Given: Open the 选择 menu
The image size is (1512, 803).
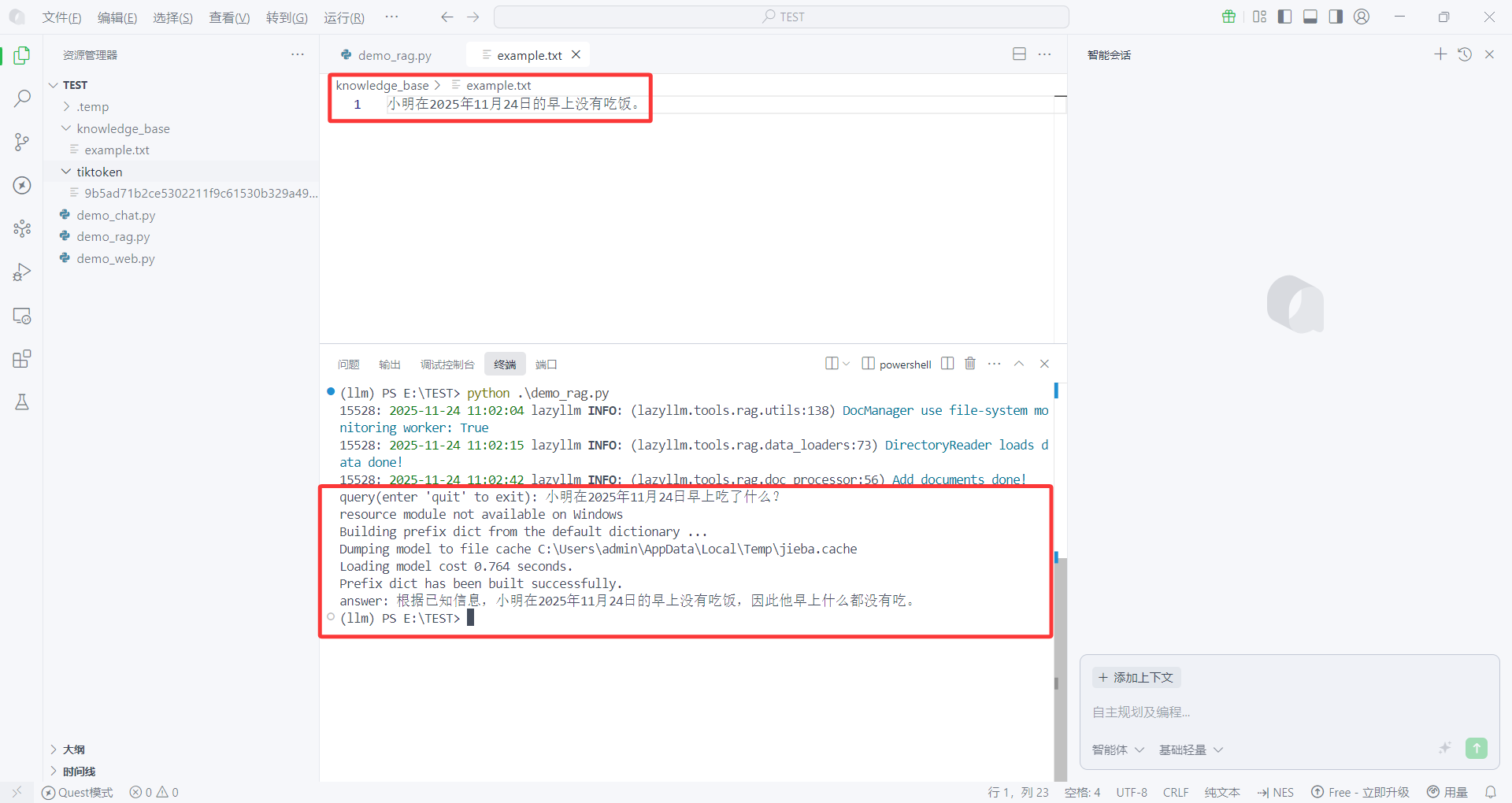Looking at the screenshot, I should click(x=172, y=17).
